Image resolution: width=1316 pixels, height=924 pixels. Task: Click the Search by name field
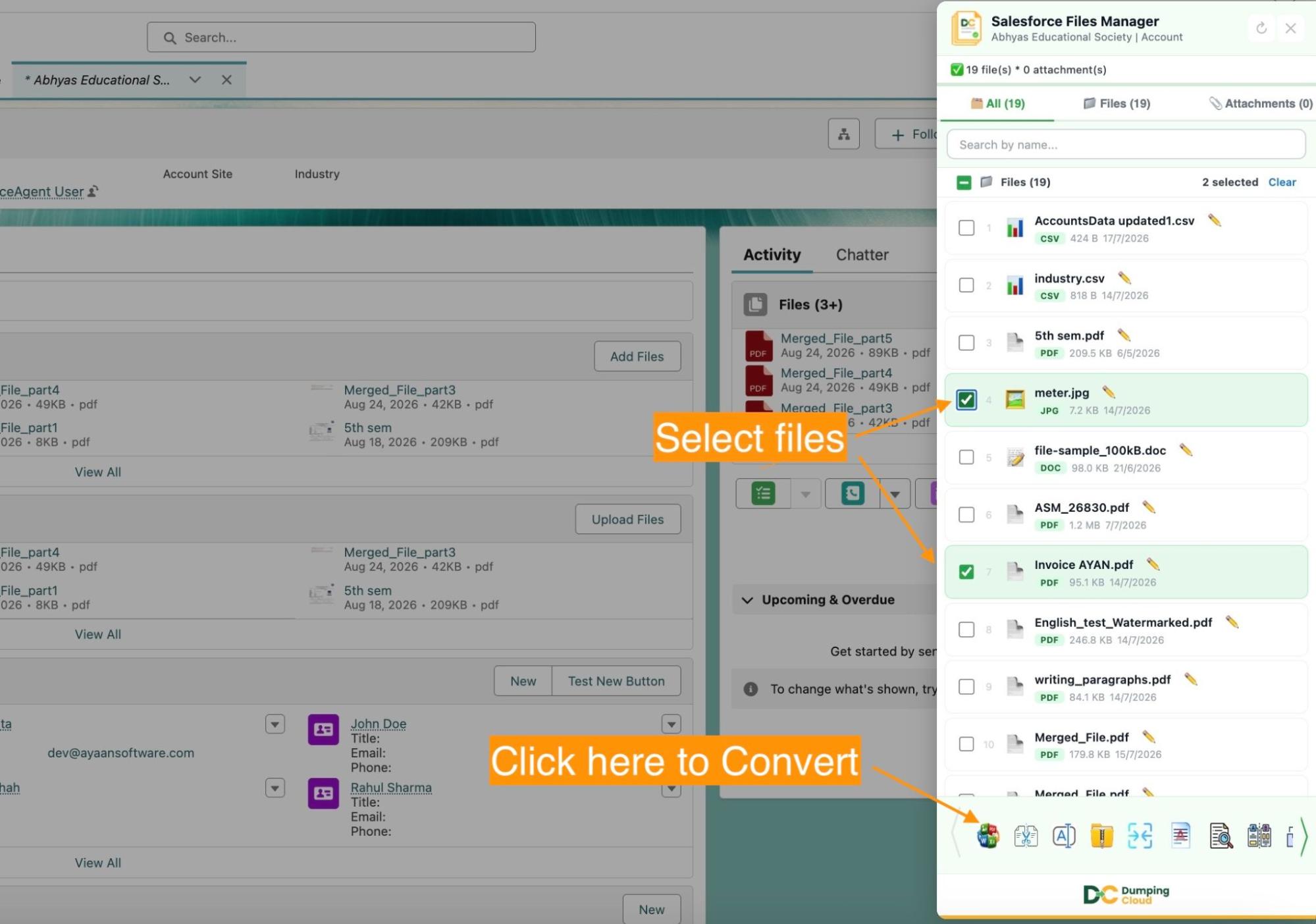[1126, 145]
